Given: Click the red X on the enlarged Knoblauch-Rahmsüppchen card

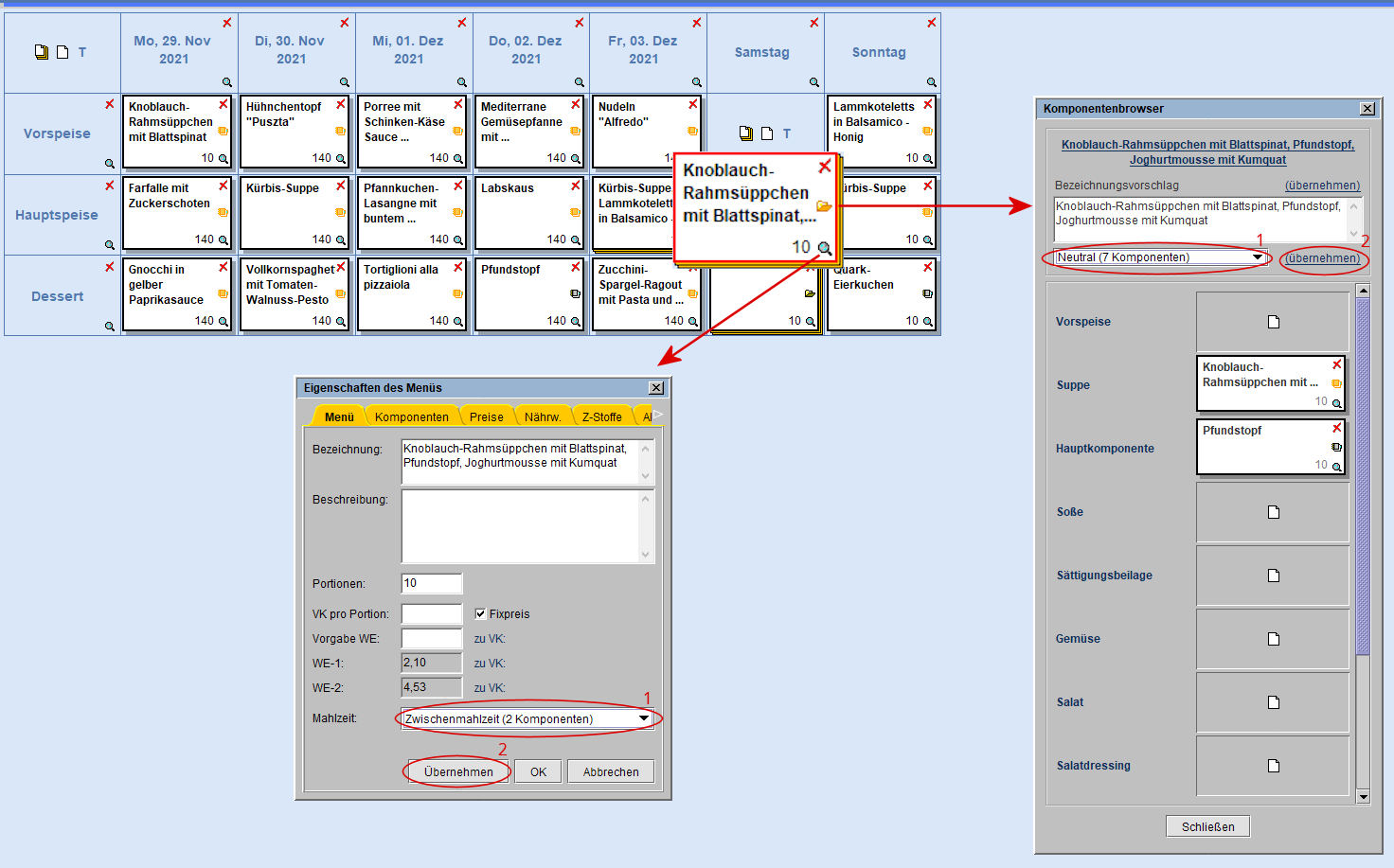Looking at the screenshot, I should point(825,166).
